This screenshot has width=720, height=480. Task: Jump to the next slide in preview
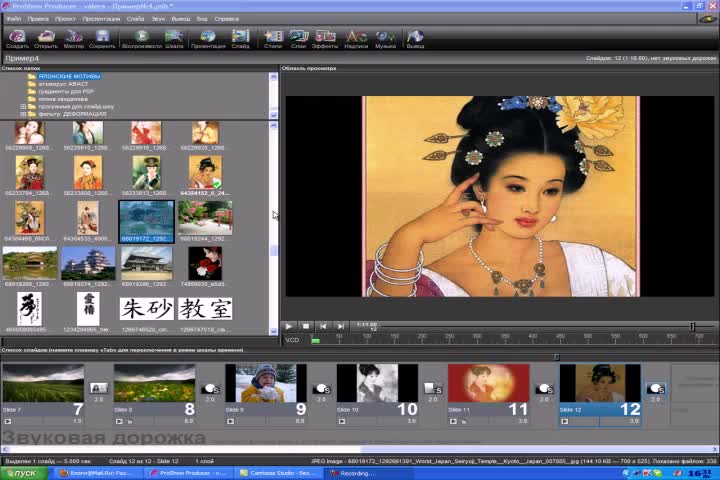[341, 326]
